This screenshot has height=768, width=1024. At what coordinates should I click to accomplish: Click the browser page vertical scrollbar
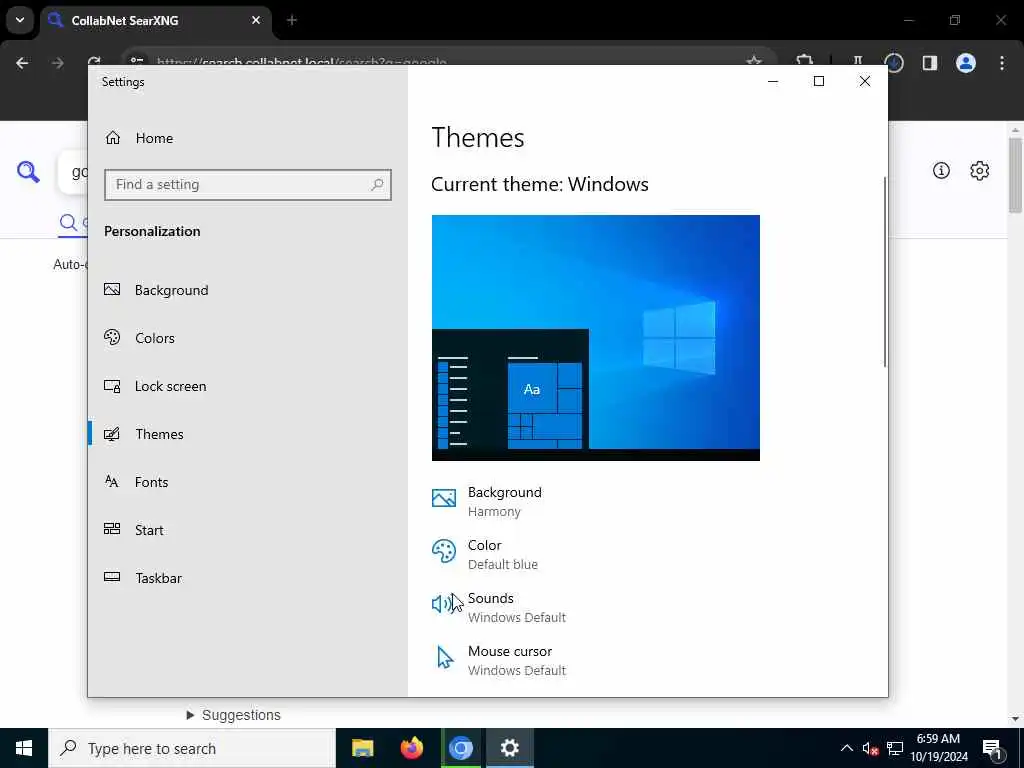point(1015,174)
